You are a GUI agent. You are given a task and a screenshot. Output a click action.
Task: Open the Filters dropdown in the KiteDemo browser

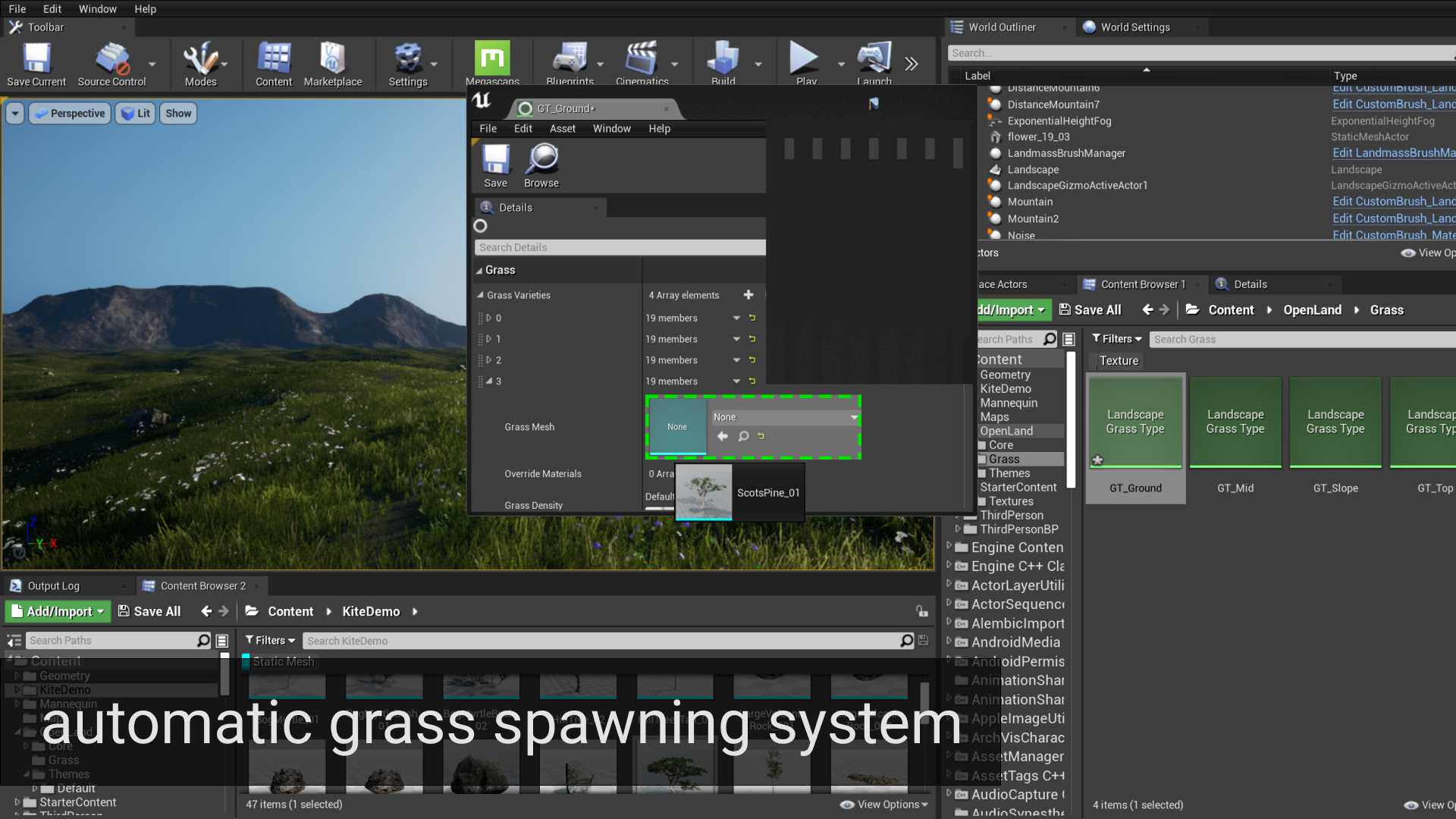pyautogui.click(x=270, y=641)
